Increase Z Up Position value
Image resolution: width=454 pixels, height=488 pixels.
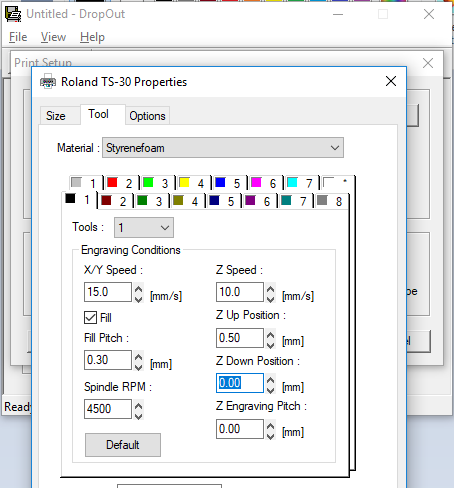pos(270,334)
